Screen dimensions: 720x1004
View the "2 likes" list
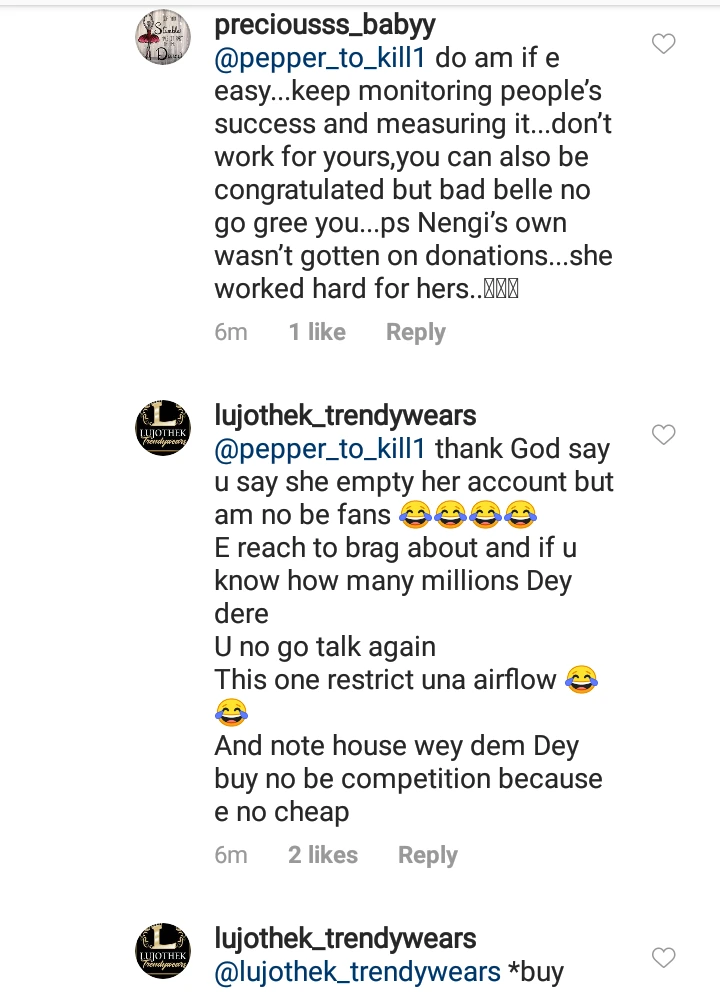322,855
